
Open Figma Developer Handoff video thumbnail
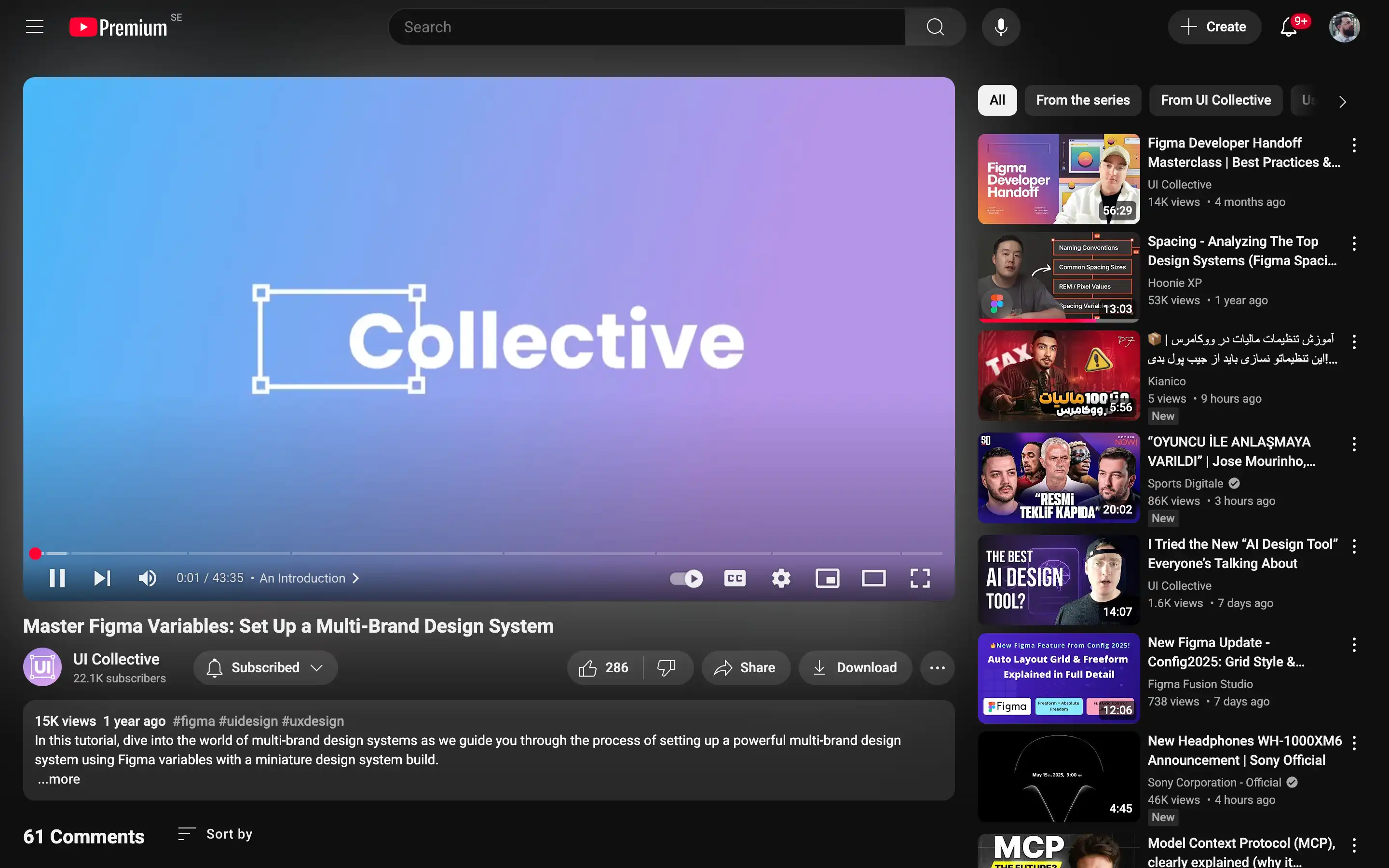coord(1059,178)
